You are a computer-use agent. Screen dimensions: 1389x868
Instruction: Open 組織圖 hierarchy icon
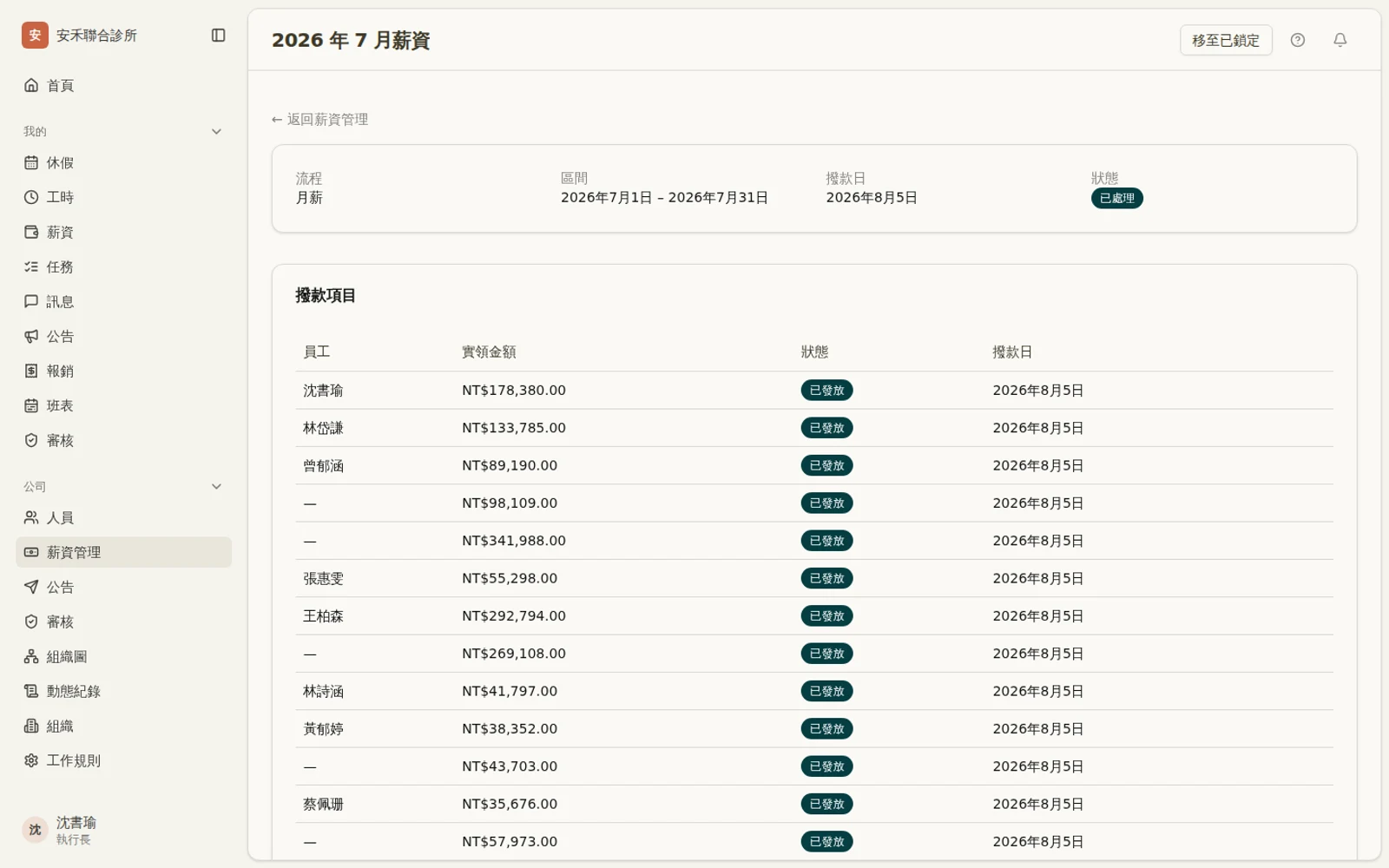(x=31, y=656)
